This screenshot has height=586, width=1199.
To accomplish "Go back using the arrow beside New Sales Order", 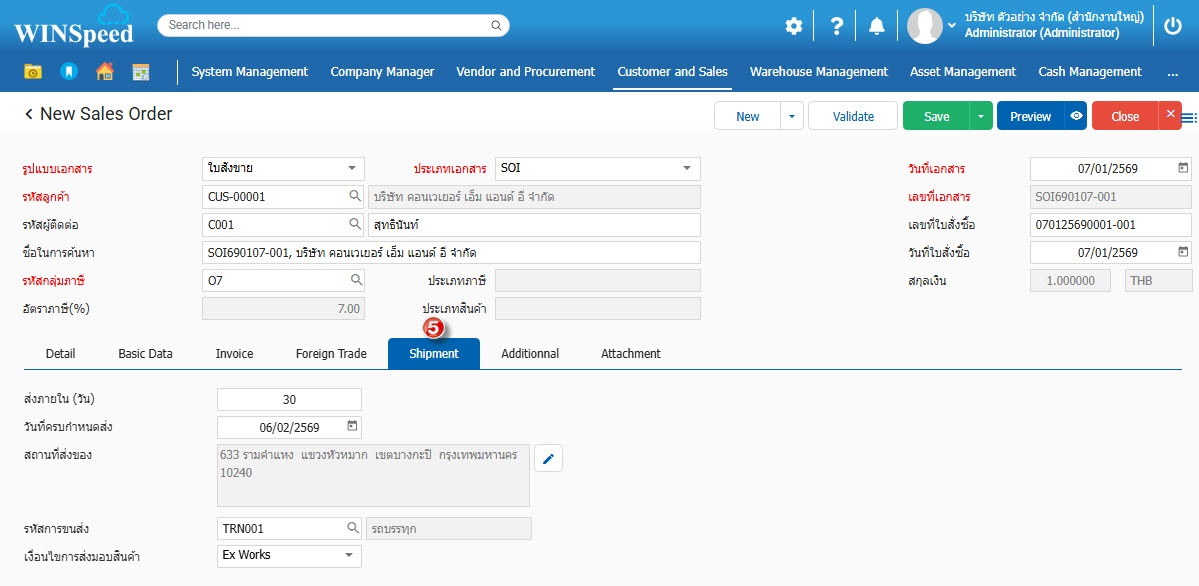I will tap(29, 115).
